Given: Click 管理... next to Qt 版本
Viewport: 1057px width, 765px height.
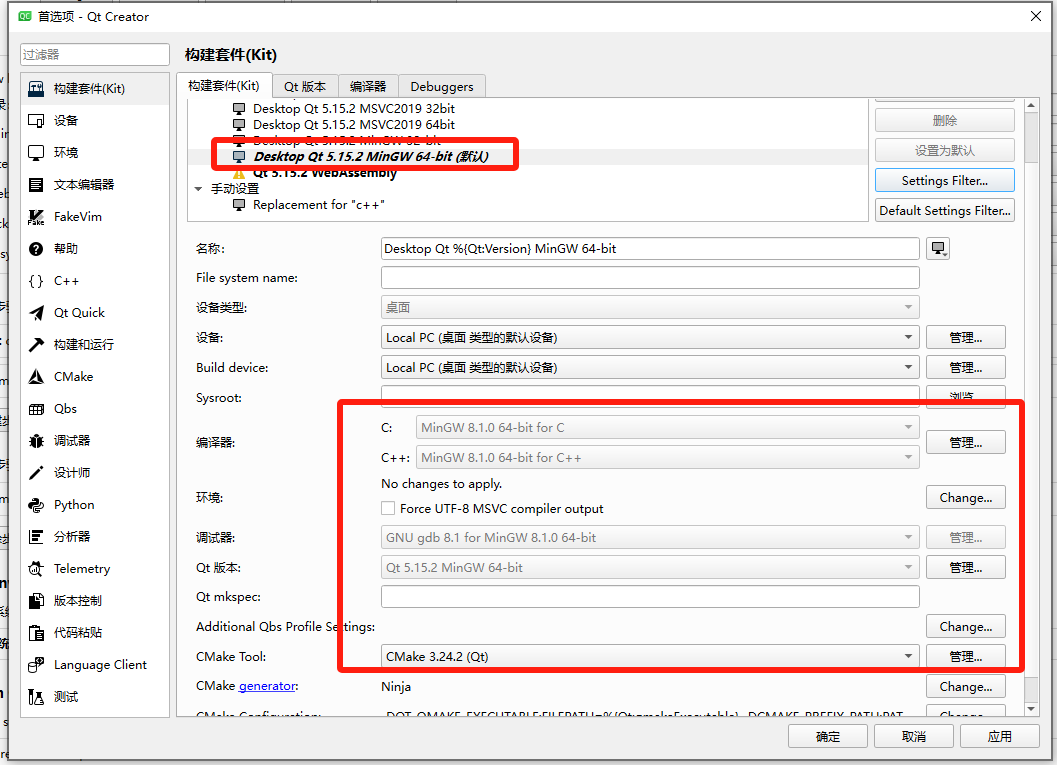Looking at the screenshot, I should tap(966, 568).
